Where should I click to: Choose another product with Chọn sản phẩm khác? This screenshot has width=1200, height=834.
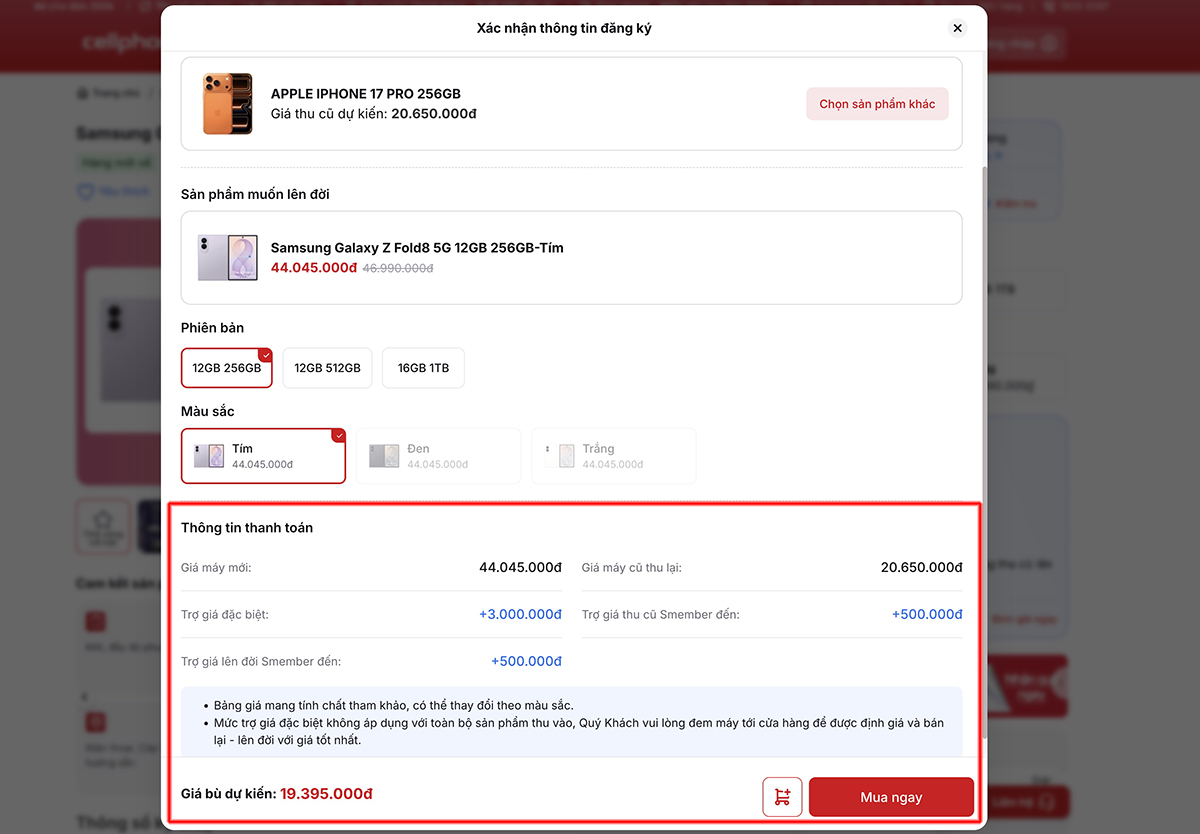click(x=877, y=104)
